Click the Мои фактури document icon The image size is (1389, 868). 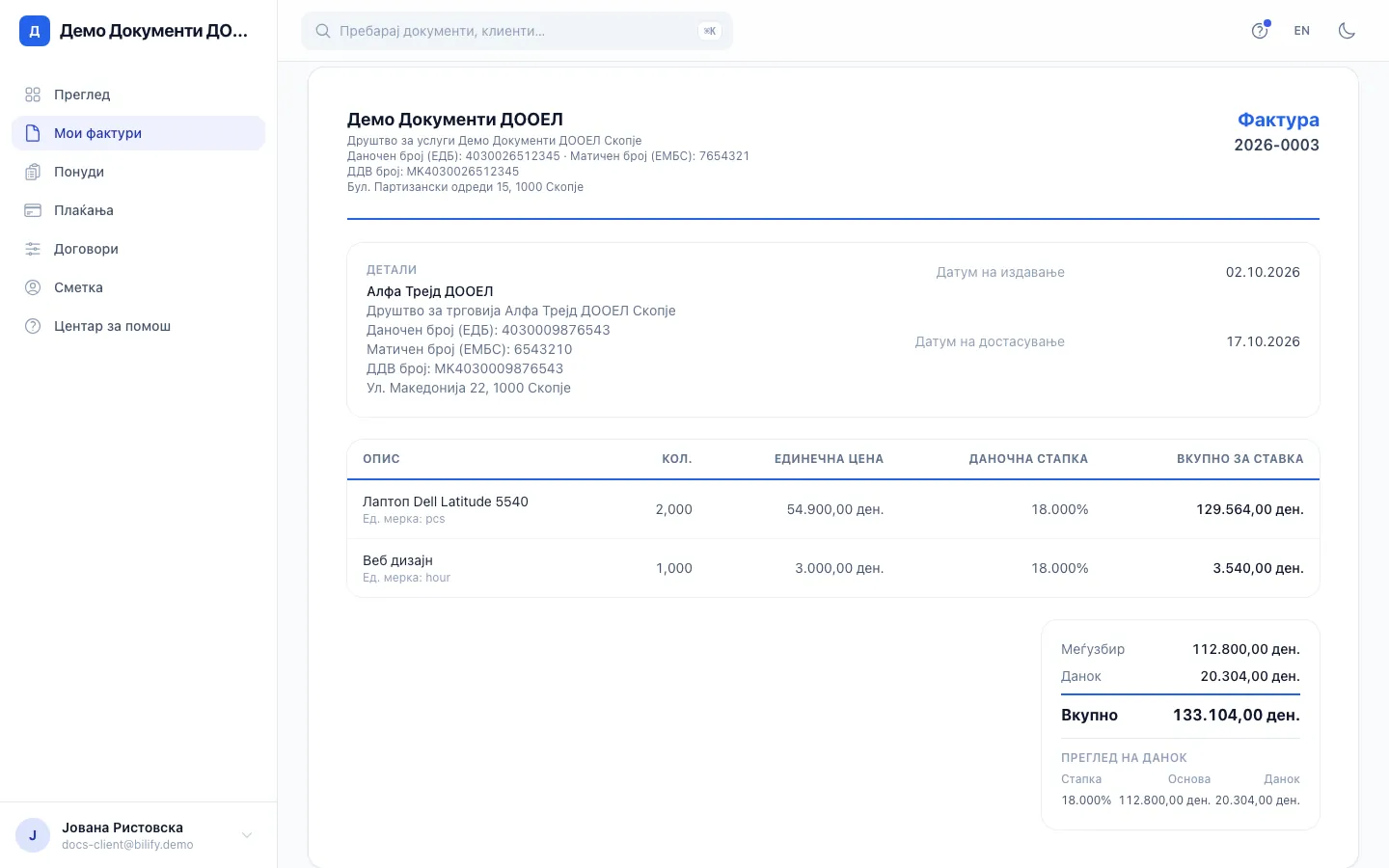point(33,133)
